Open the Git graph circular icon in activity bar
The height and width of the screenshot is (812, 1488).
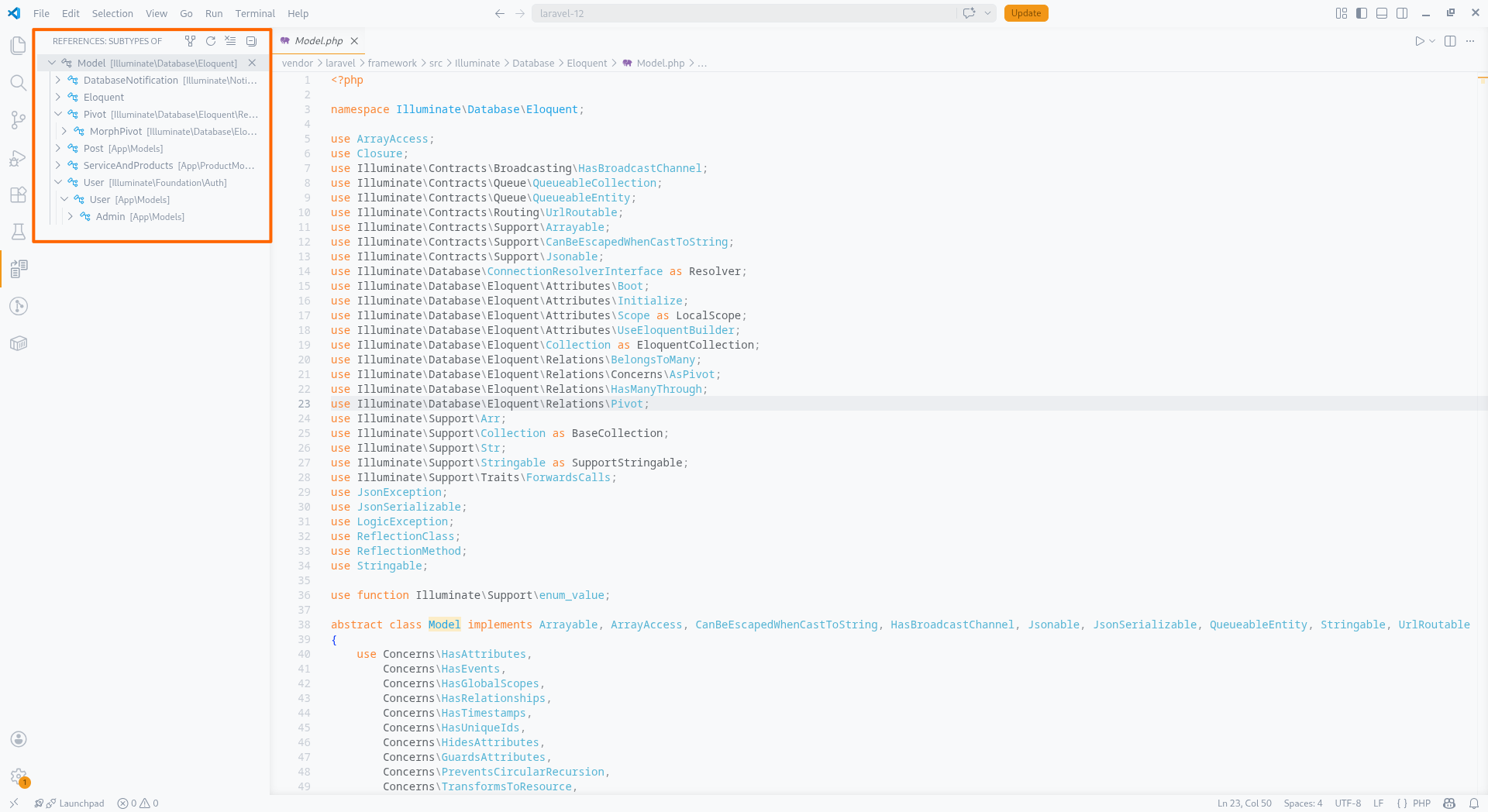[19, 306]
